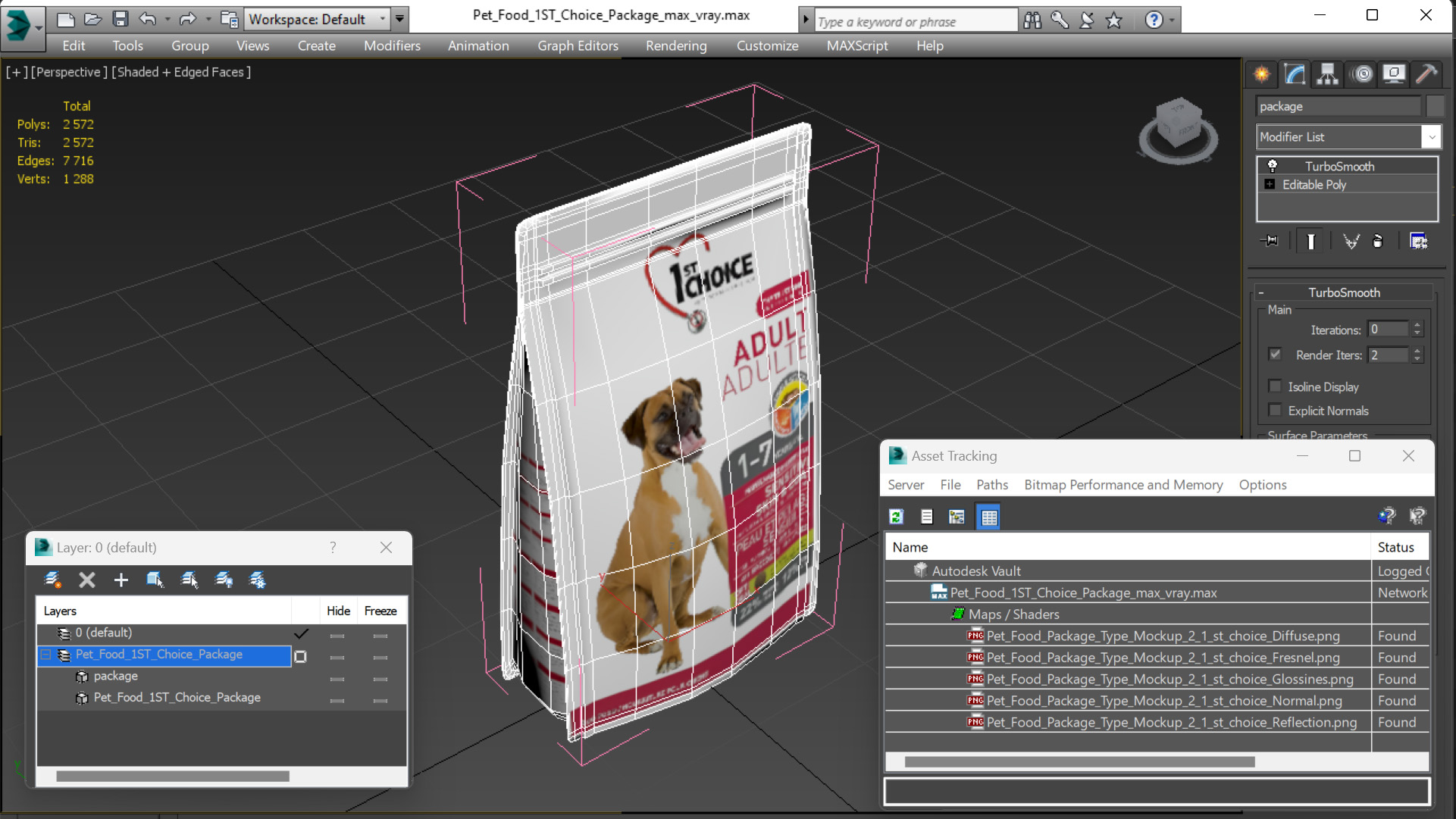
Task: Open the Modifiers menu
Action: click(392, 45)
